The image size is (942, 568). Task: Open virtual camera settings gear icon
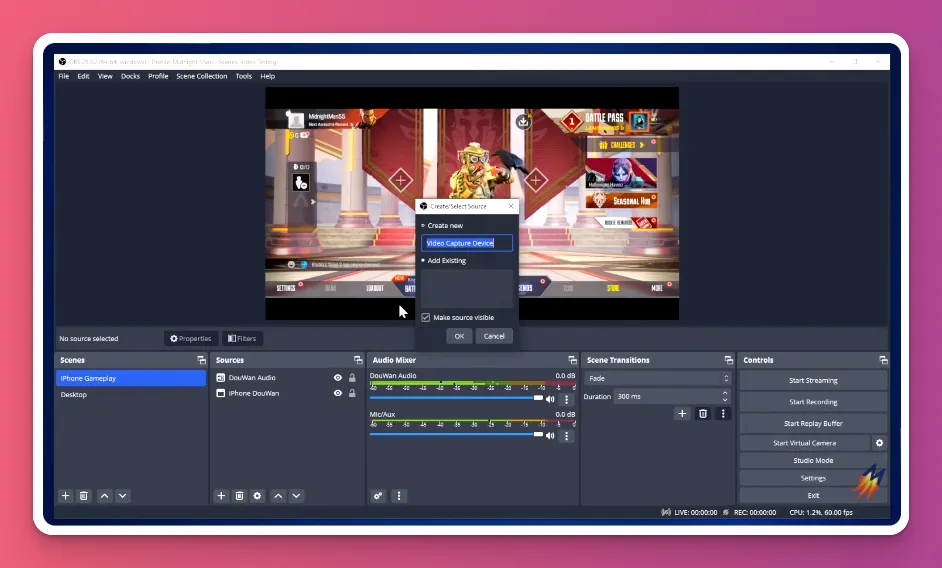pos(879,443)
